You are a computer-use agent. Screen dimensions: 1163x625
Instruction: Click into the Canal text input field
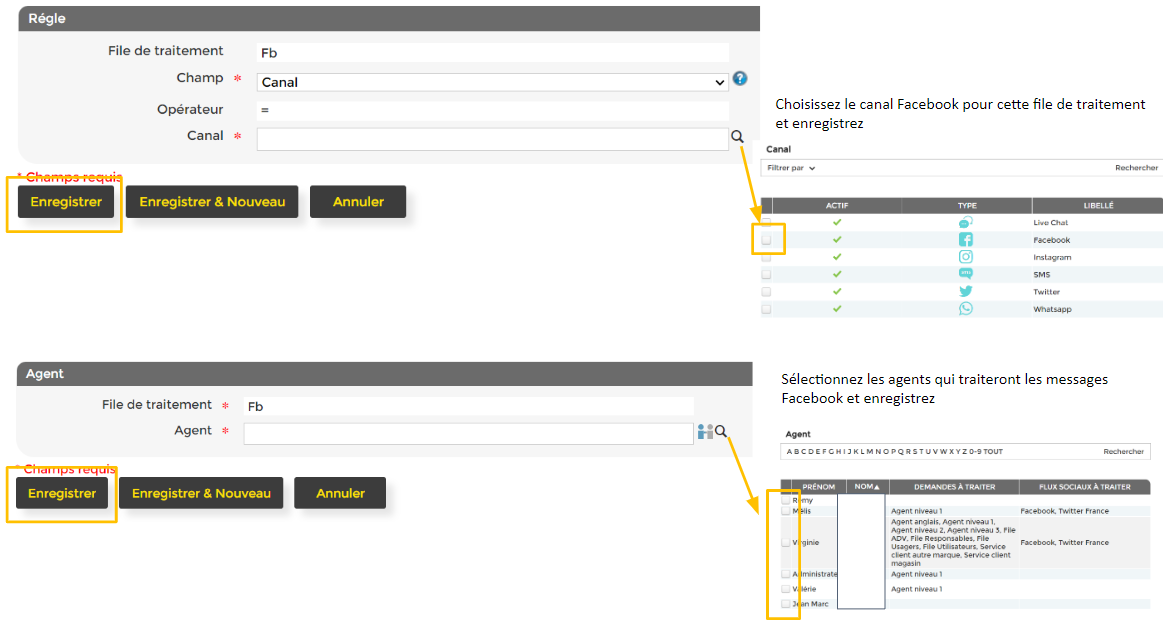(x=492, y=139)
